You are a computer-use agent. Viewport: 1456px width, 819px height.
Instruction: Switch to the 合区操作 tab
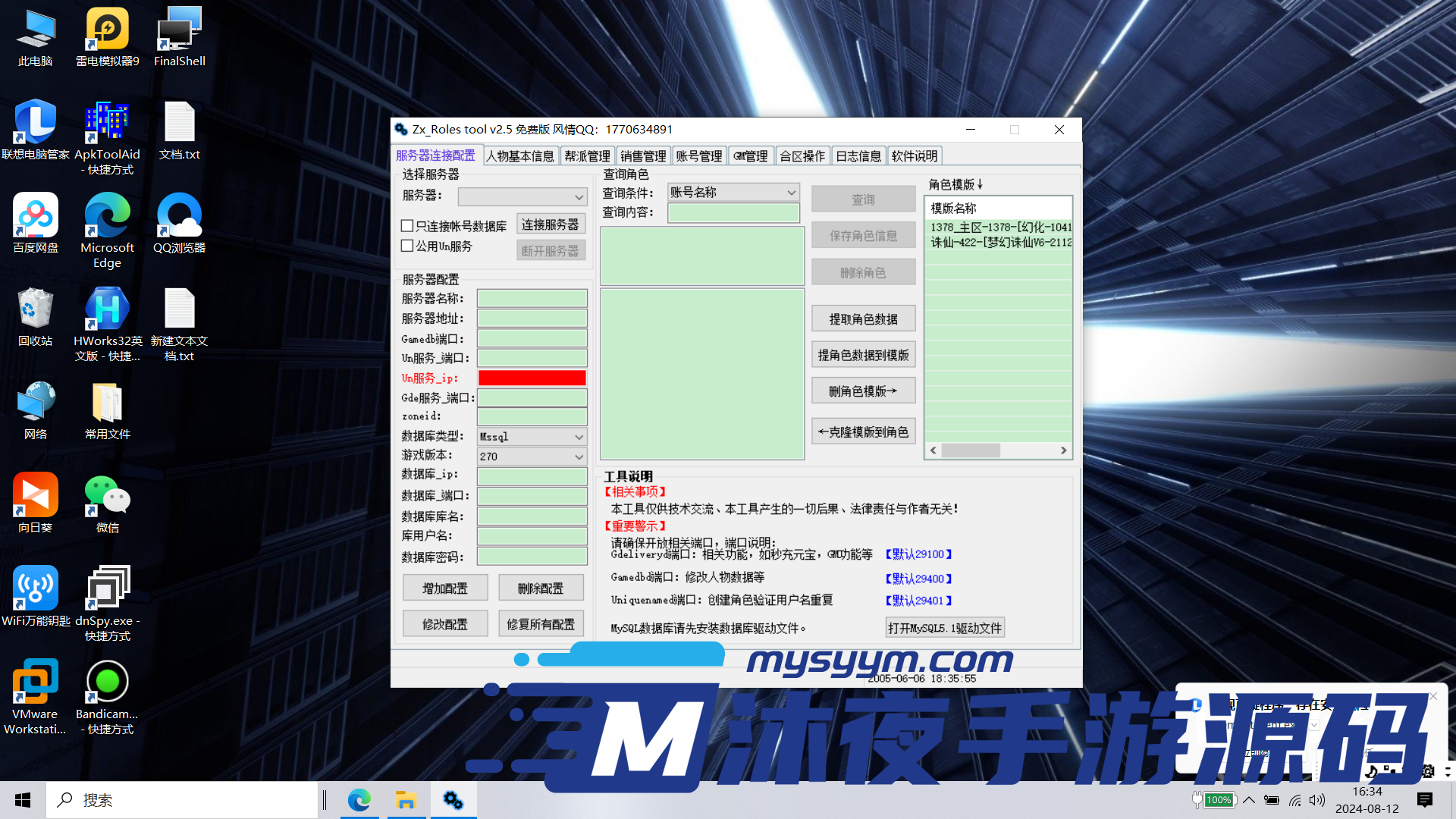tap(802, 156)
